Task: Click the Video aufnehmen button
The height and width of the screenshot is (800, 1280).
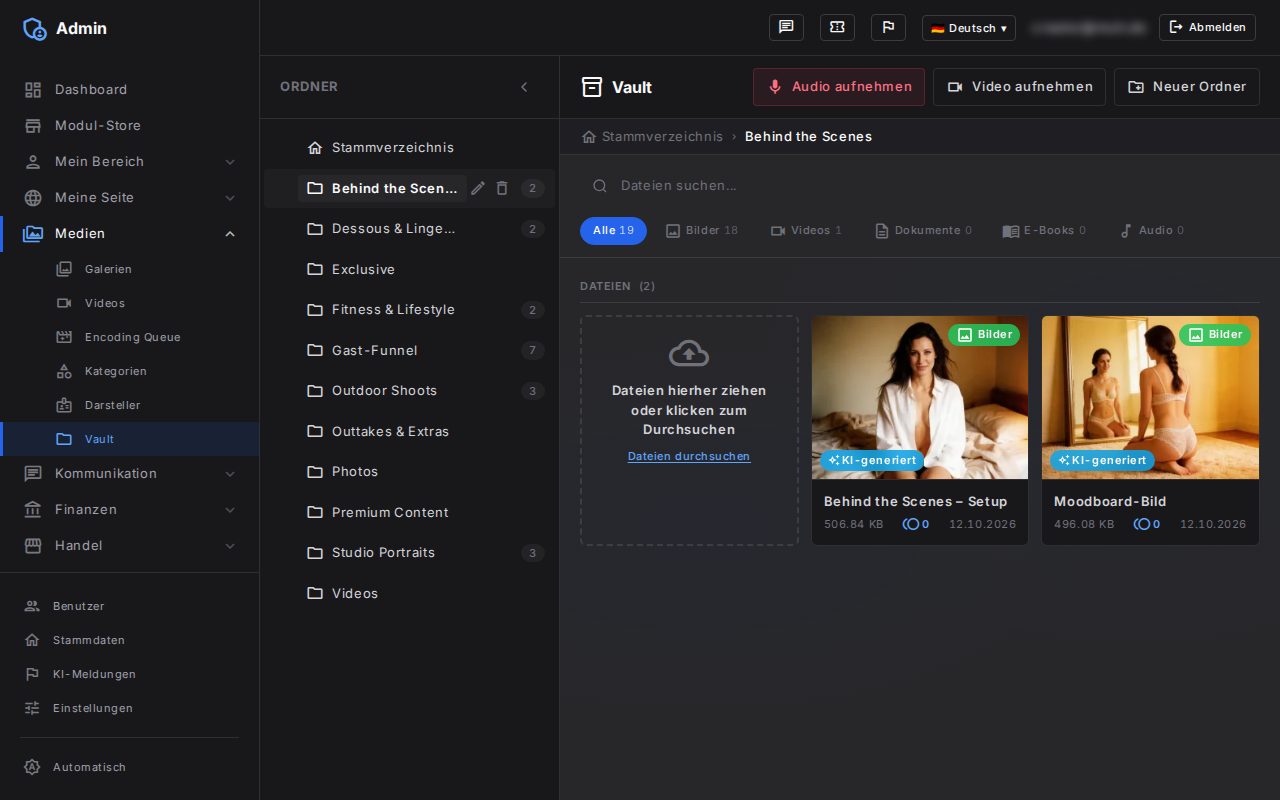Action: [1019, 87]
